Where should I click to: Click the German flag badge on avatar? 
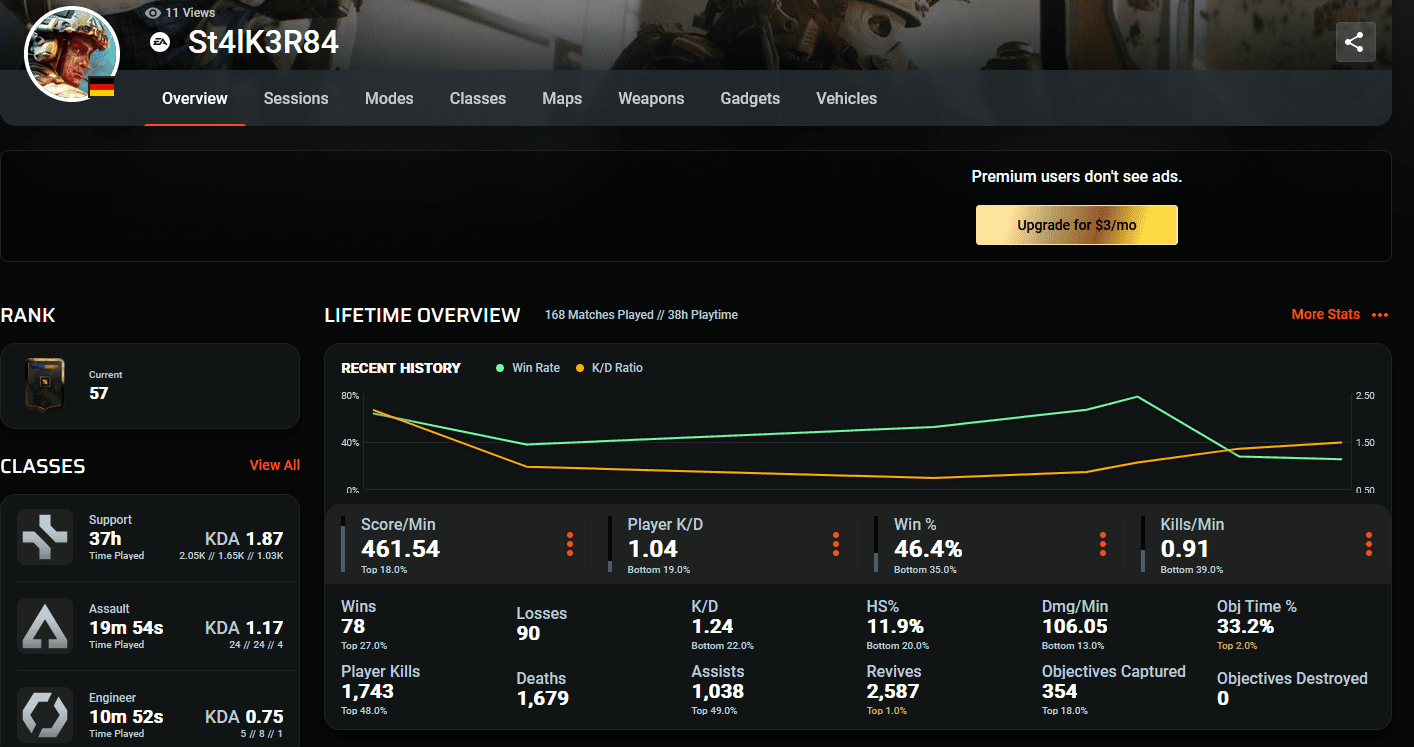(101, 88)
